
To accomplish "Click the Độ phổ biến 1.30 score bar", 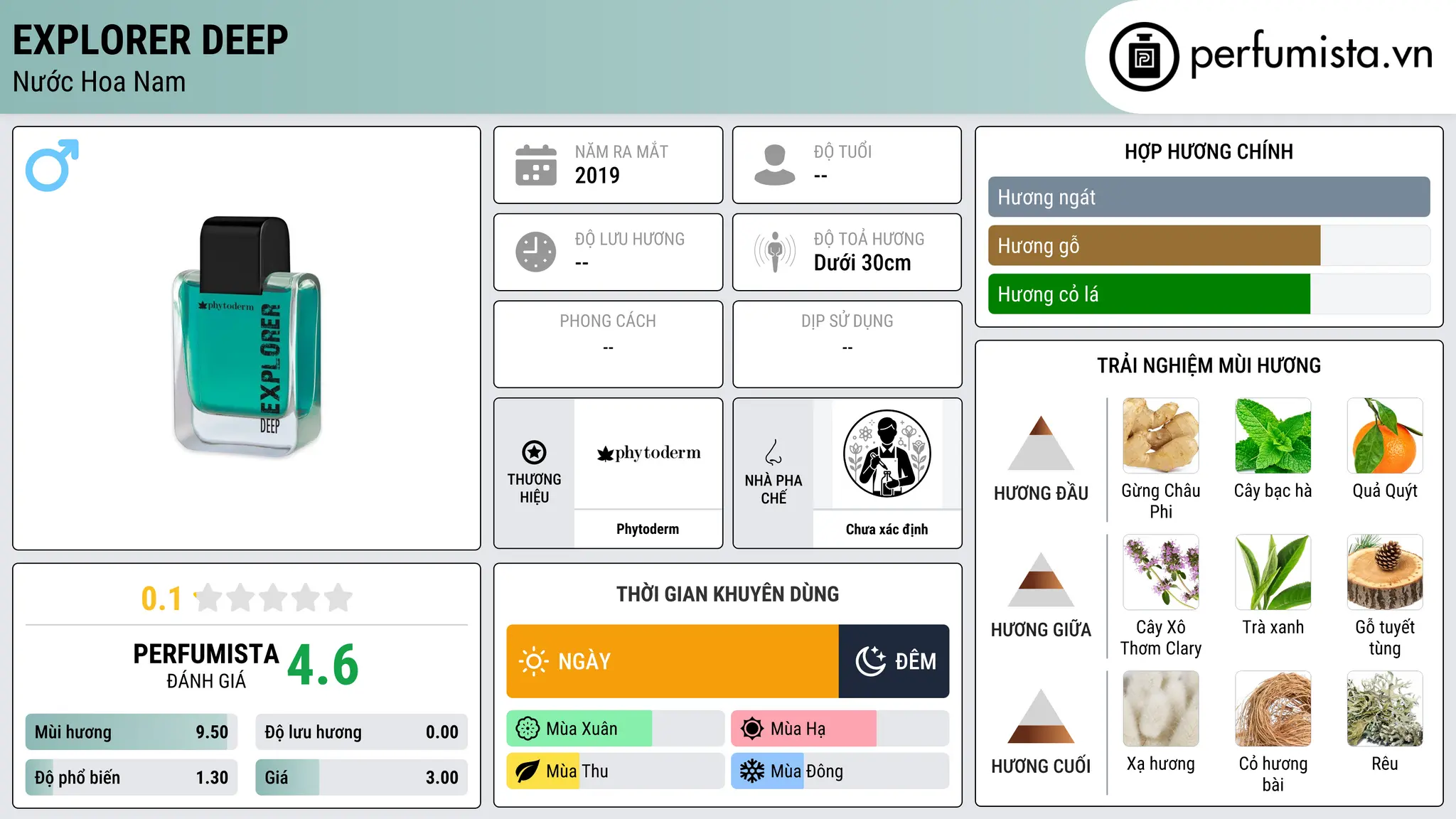I will click(132, 777).
